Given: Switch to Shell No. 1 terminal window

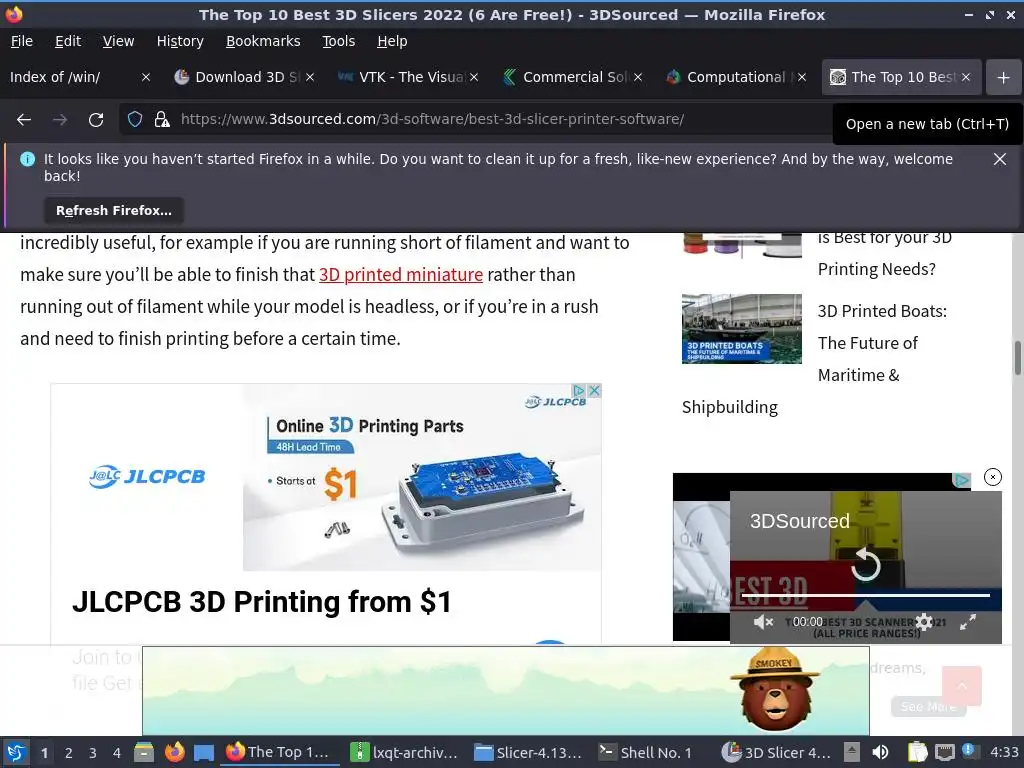Looking at the screenshot, I should pyautogui.click(x=647, y=752).
